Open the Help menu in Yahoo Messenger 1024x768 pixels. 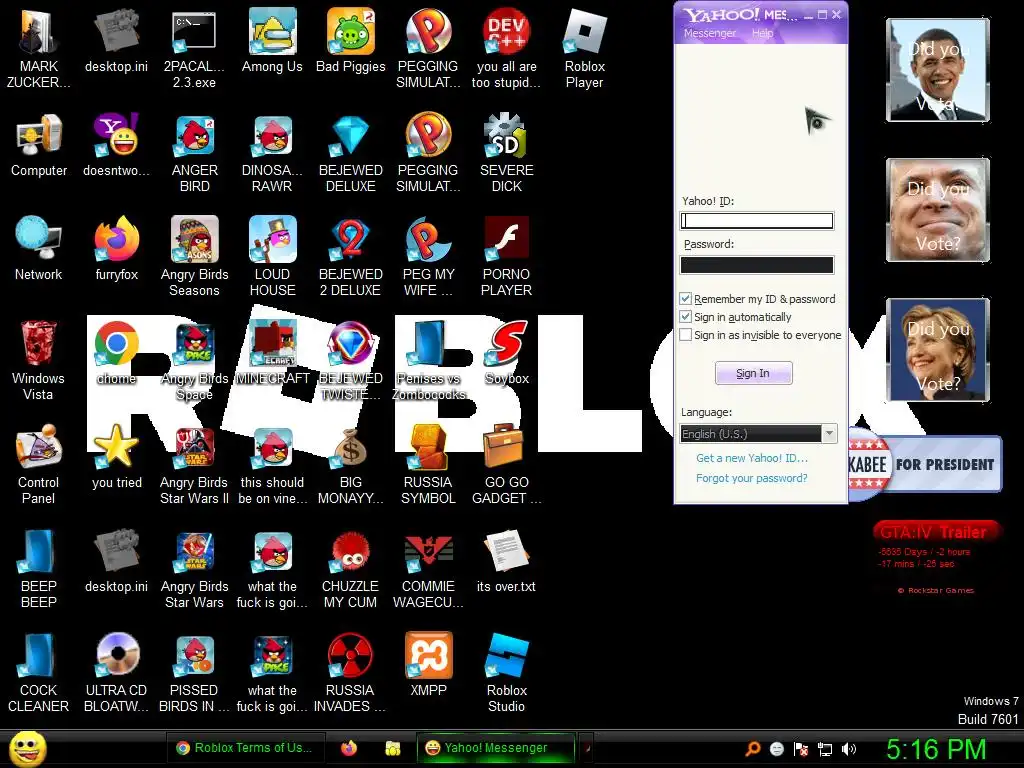762,33
